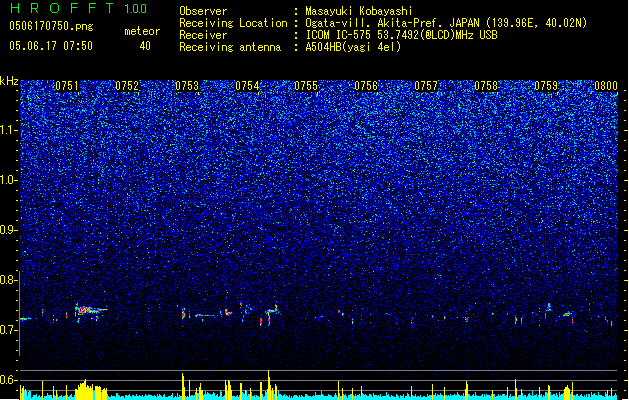The image size is (629, 400).
Task: Click the 0.6 kHz axis label
Action: point(9,380)
